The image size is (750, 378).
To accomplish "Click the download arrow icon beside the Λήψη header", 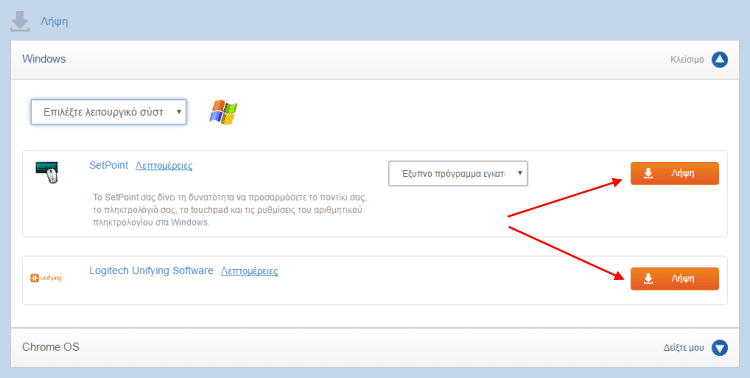I will point(20,22).
